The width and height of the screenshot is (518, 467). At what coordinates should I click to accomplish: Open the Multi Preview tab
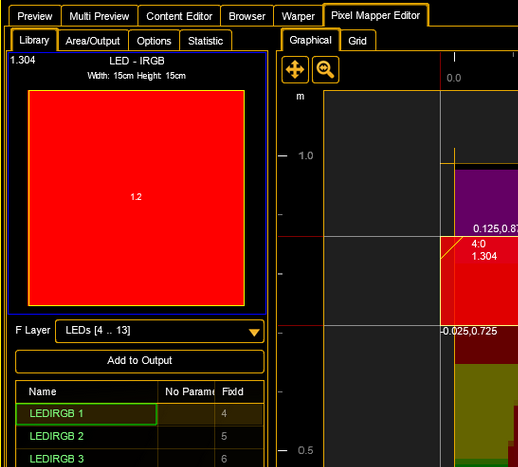[99, 16]
